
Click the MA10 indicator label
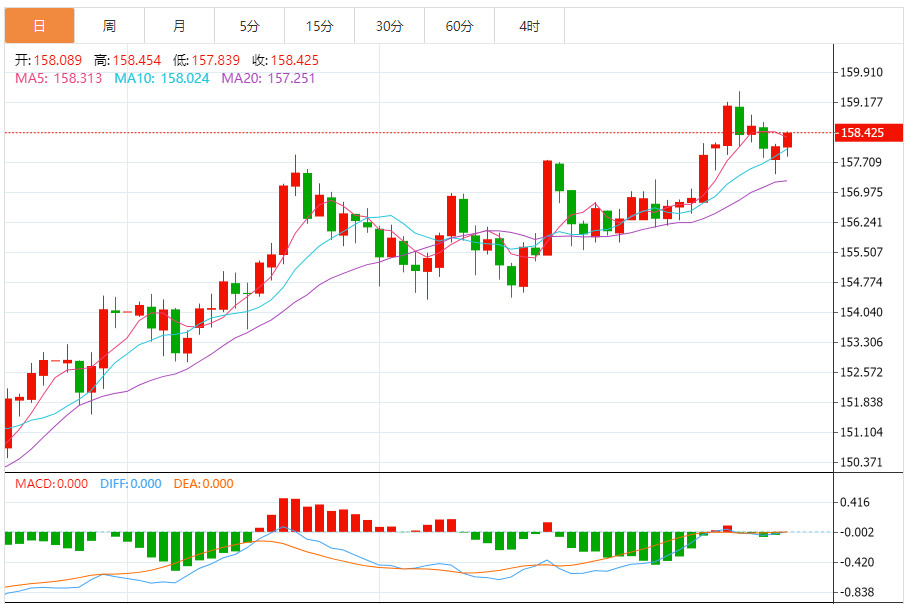tap(161, 78)
